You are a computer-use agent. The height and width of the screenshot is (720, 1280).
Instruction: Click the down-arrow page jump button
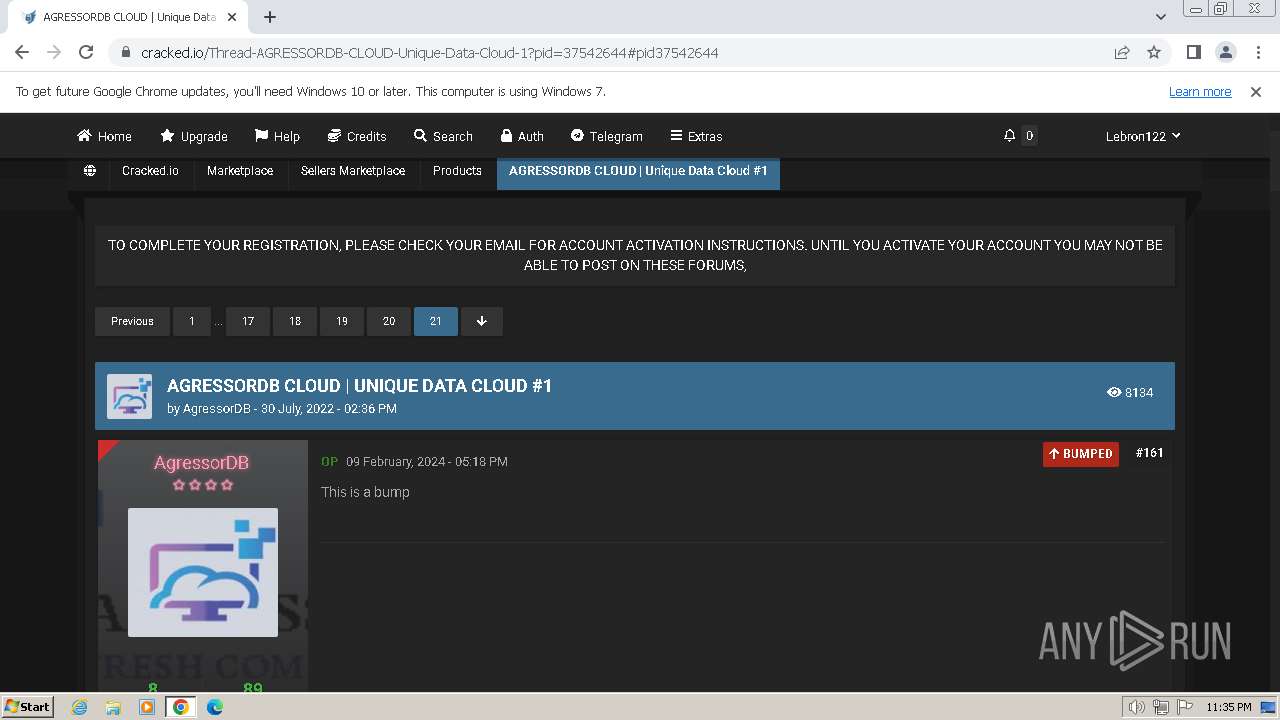(482, 321)
